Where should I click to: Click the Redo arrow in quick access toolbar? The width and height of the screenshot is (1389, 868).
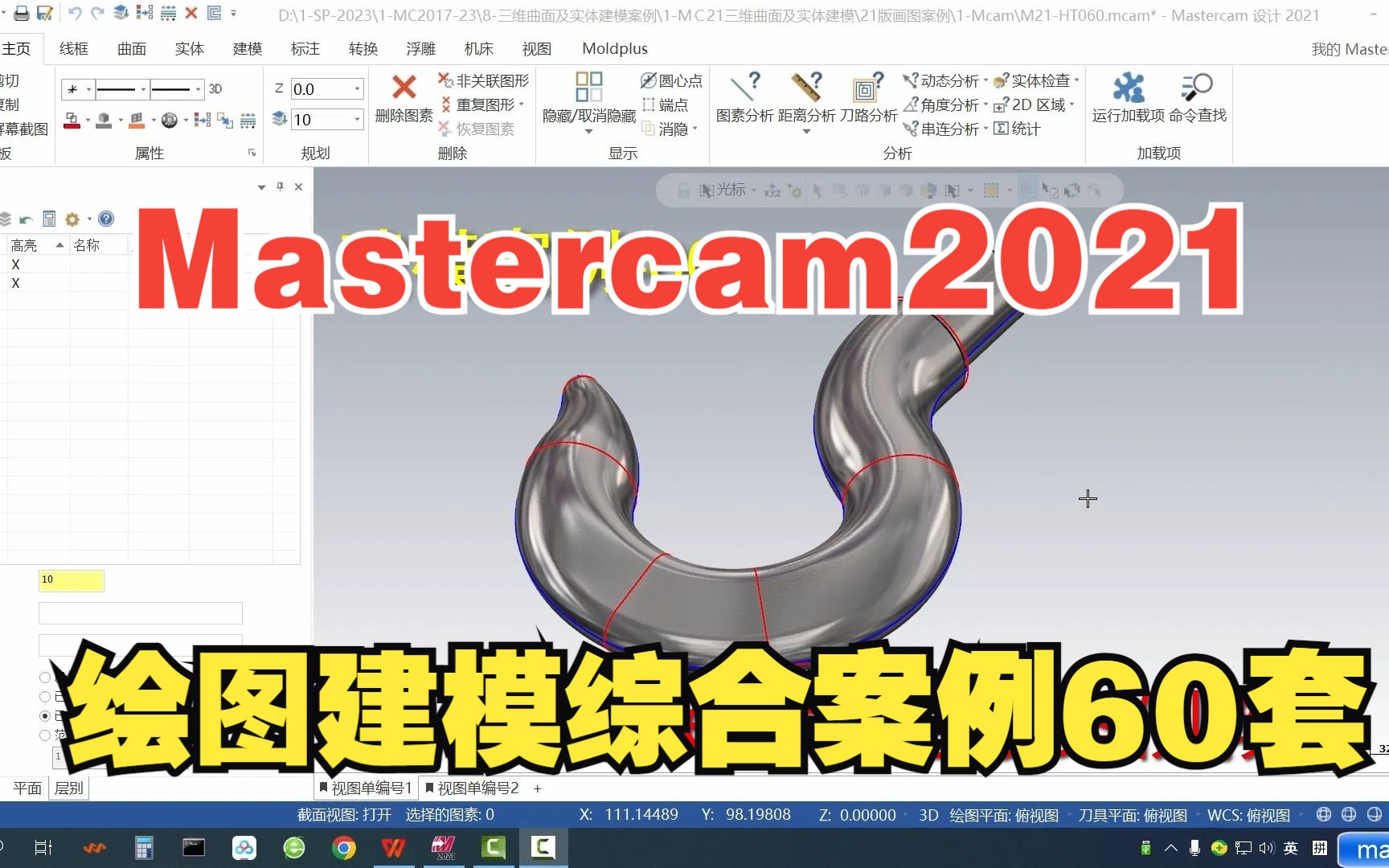97,13
